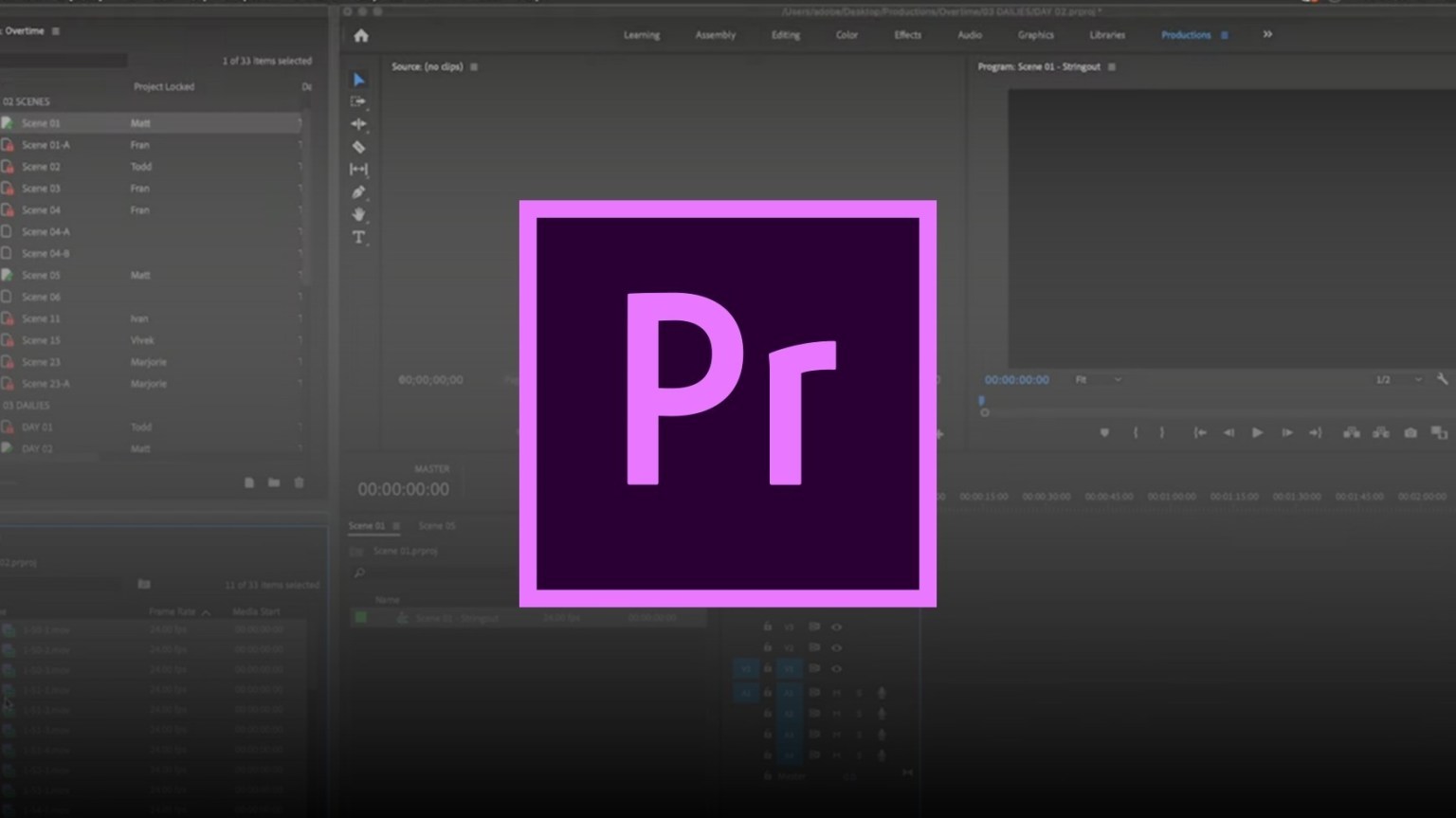Switch to the Editing workspace
The width and height of the screenshot is (1456, 818).
click(x=785, y=35)
